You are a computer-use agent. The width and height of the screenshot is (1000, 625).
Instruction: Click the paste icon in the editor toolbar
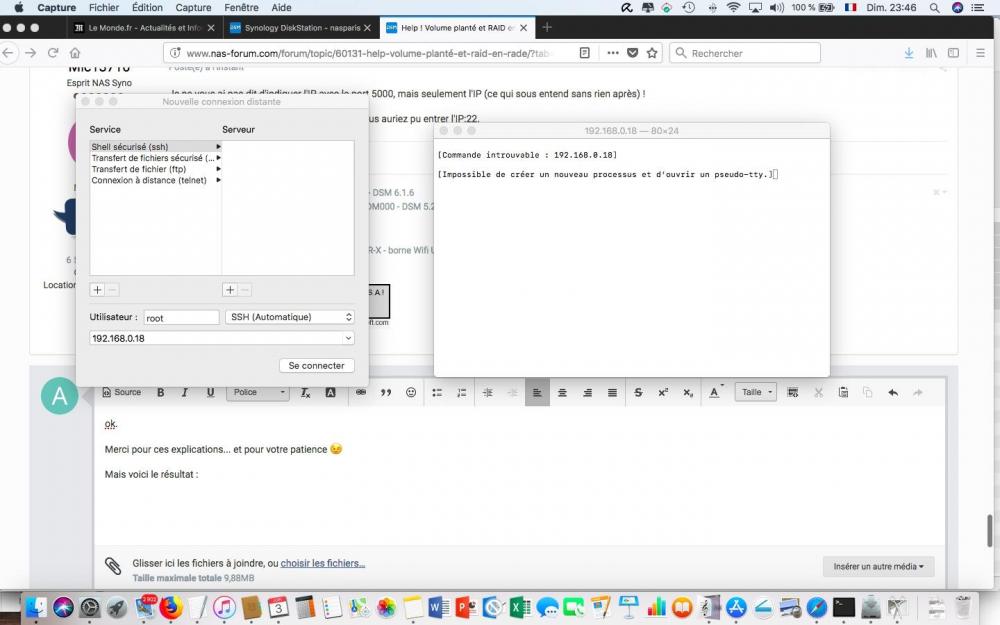(x=843, y=392)
